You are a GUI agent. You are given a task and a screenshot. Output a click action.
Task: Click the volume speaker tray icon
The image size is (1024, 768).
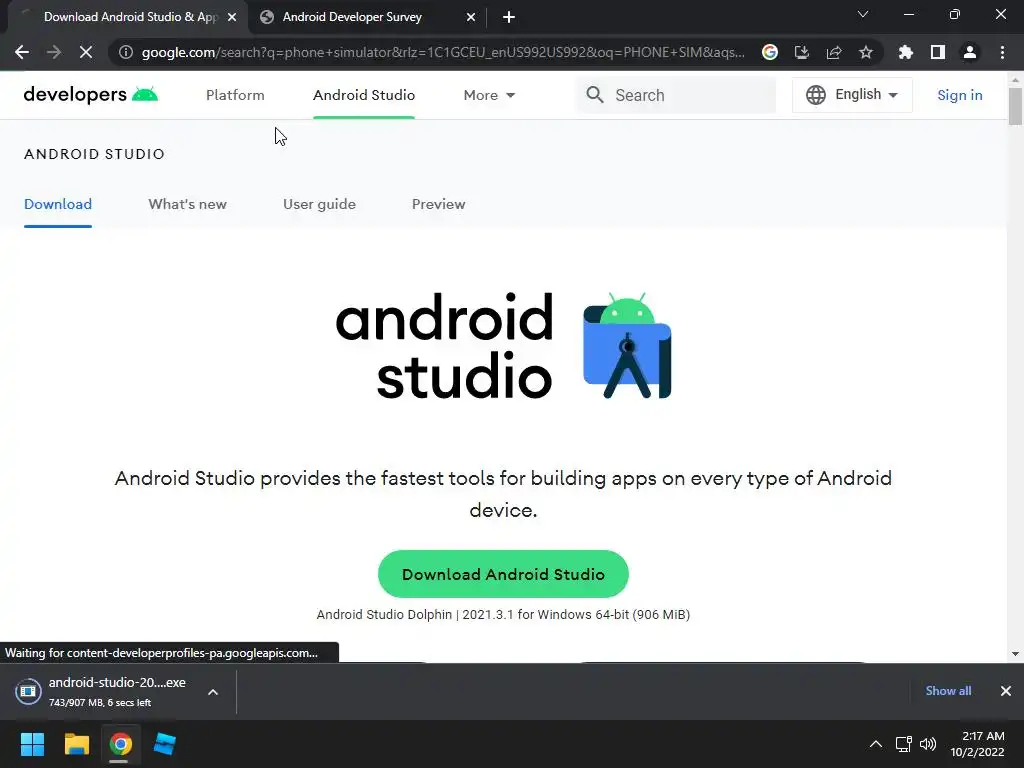coord(928,744)
